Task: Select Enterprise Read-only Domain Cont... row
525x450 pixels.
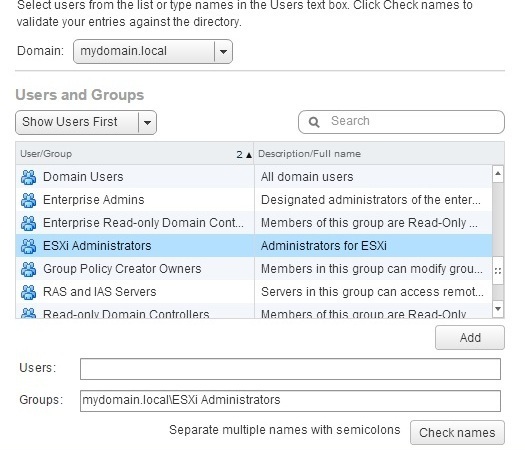Action: (254, 223)
